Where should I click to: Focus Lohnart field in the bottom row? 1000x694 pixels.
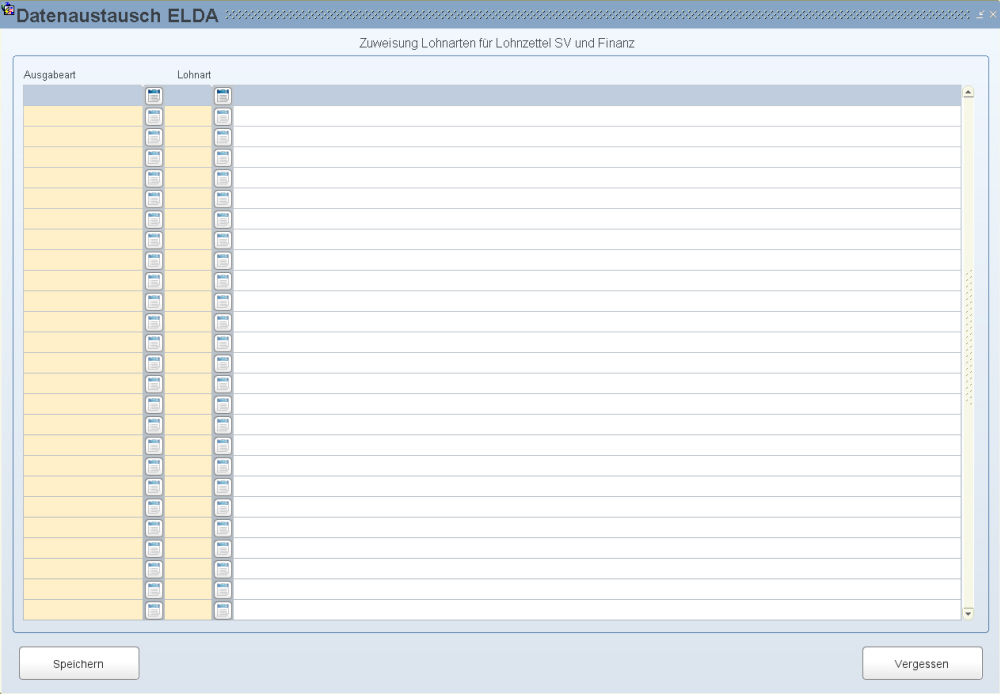pos(188,610)
